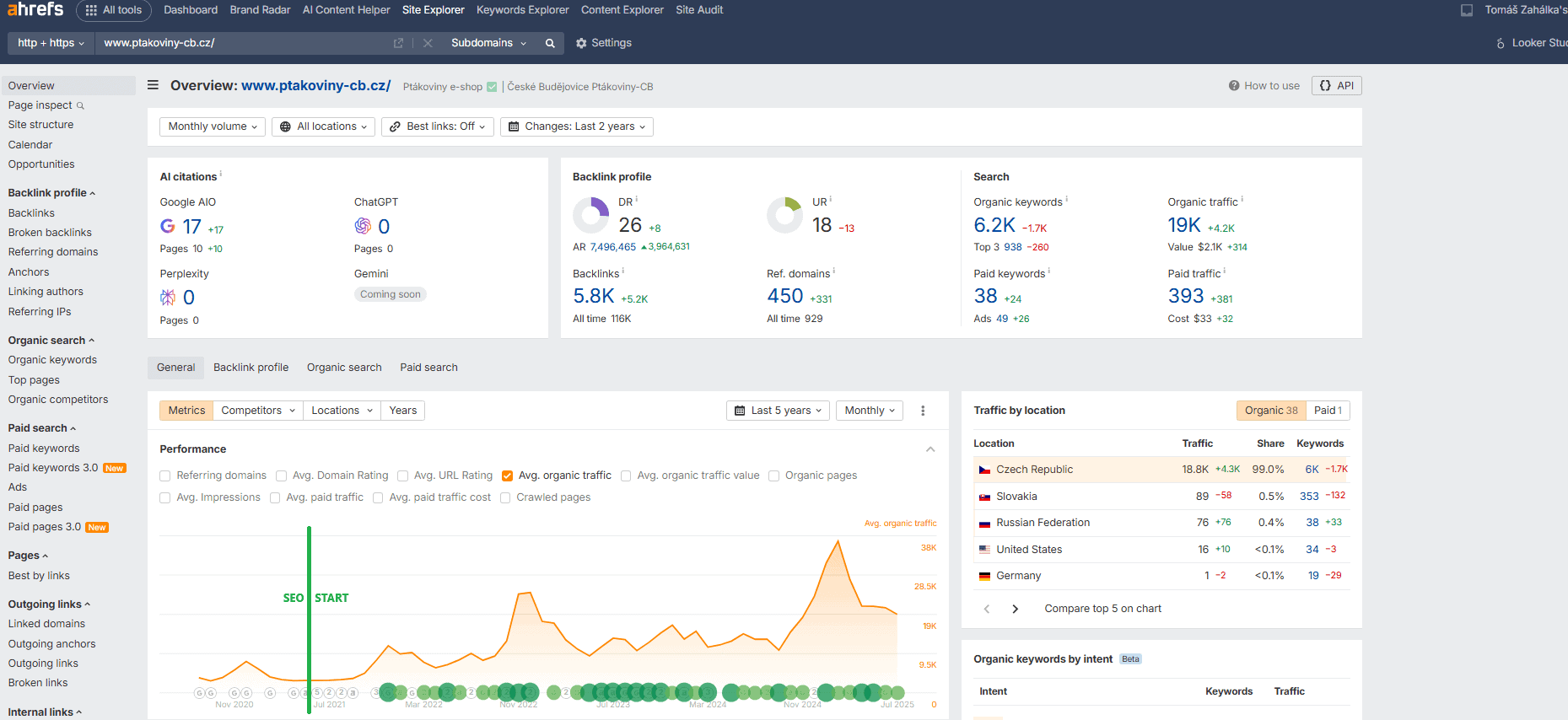
Task: Open the All tools grid menu
Action: [x=114, y=10]
